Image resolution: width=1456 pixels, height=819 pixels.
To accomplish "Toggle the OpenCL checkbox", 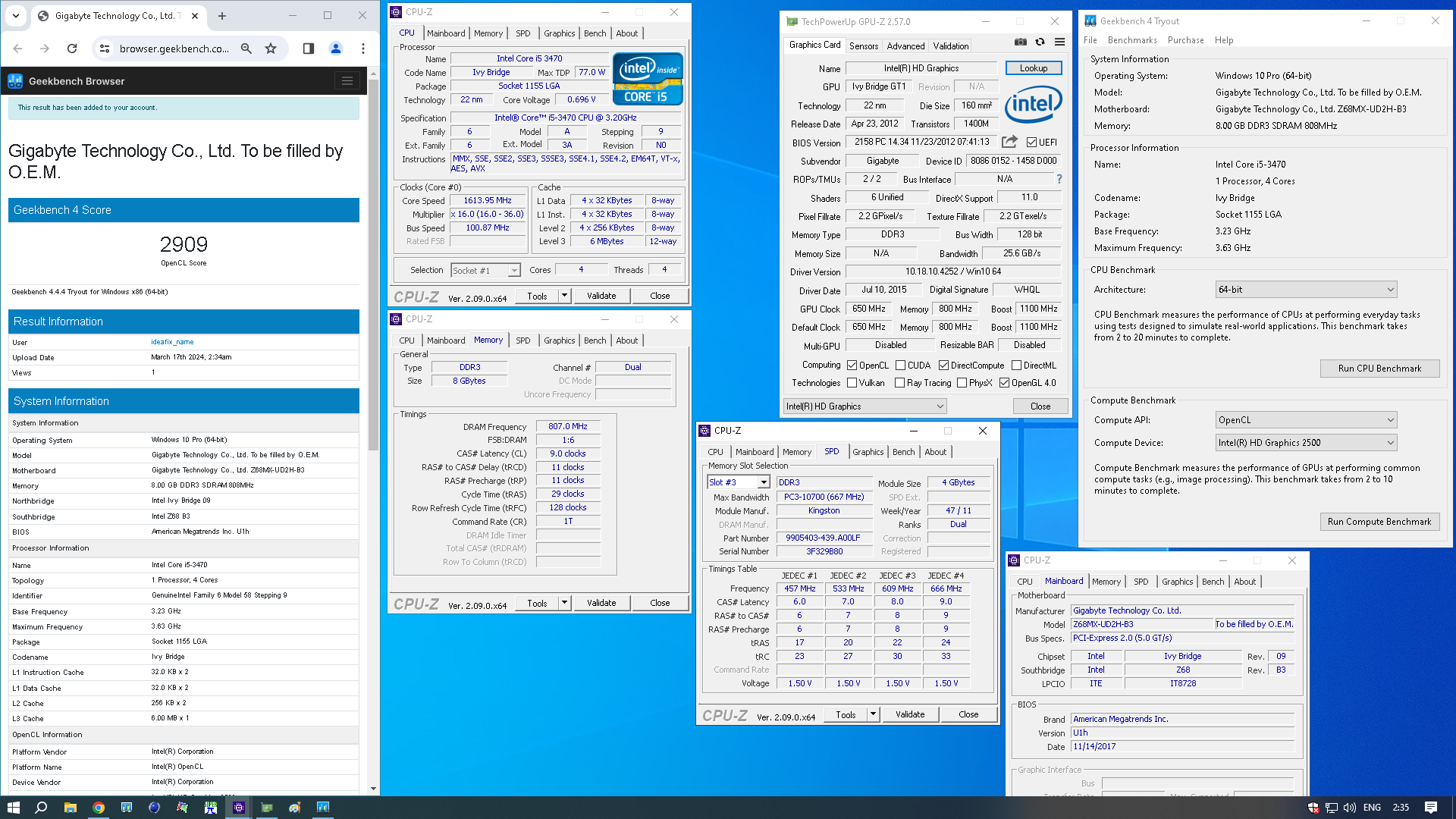I will 852,366.
